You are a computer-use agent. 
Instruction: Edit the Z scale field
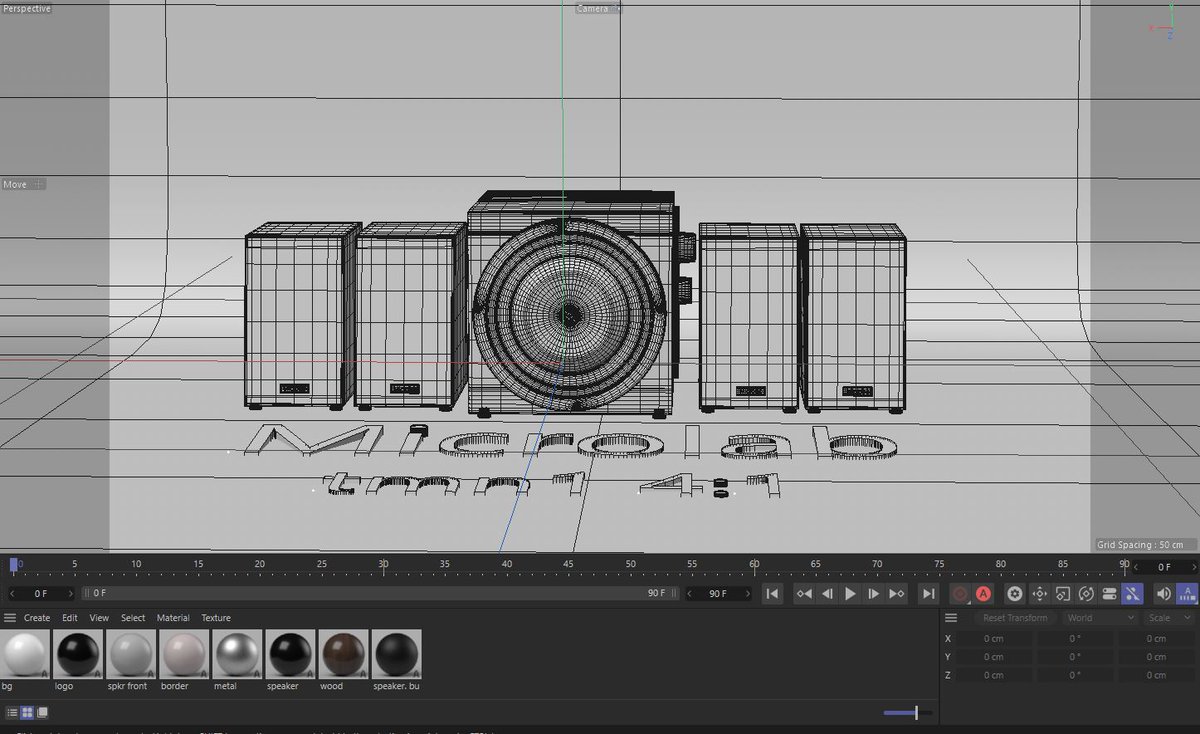(1157, 675)
